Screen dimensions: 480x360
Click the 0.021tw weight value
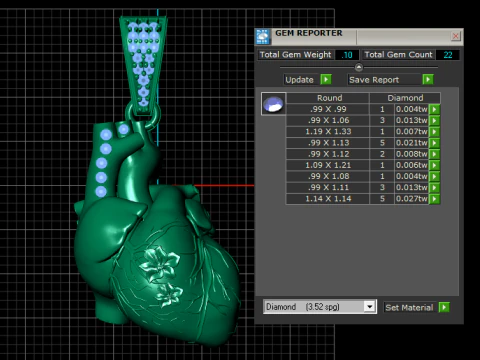(x=411, y=143)
